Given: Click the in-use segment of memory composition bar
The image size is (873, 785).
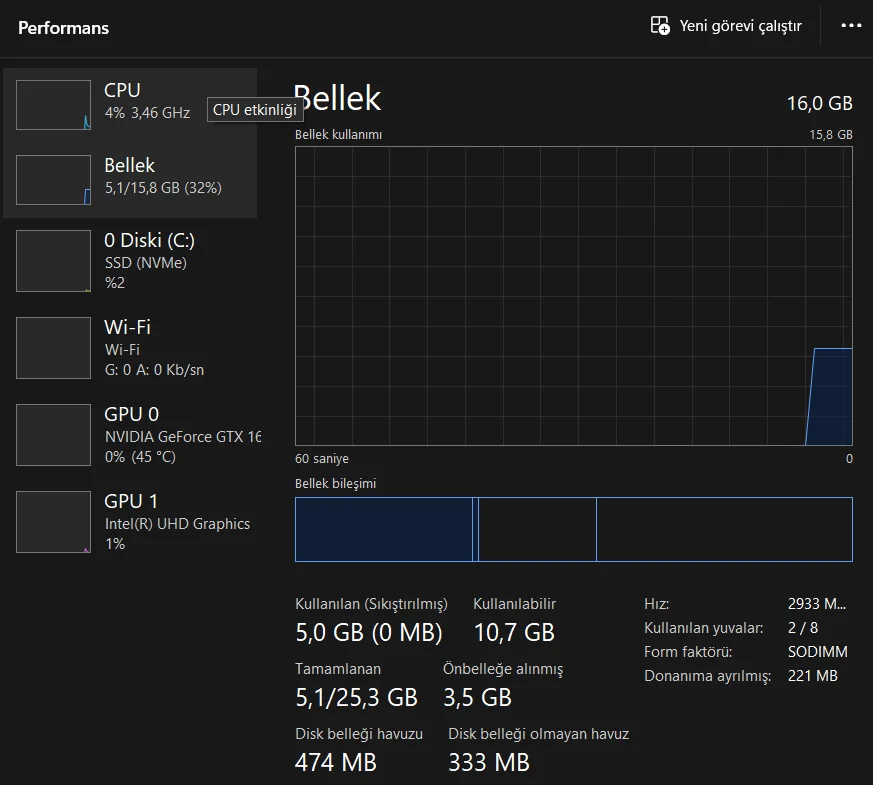Looking at the screenshot, I should 383,529.
